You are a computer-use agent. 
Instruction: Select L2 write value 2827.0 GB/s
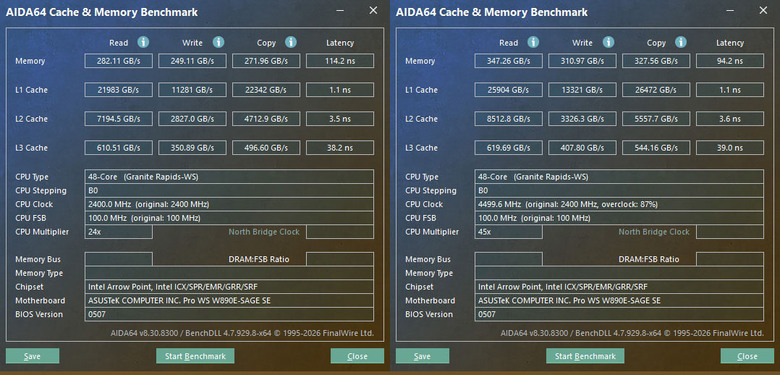[x=192, y=119]
